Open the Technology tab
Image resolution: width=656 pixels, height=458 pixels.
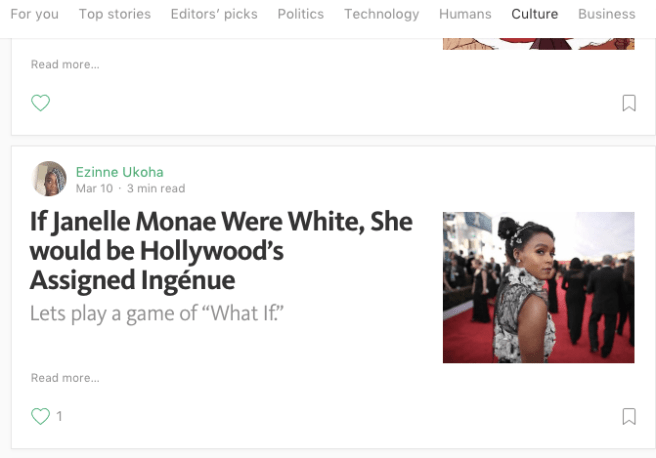[x=382, y=14]
